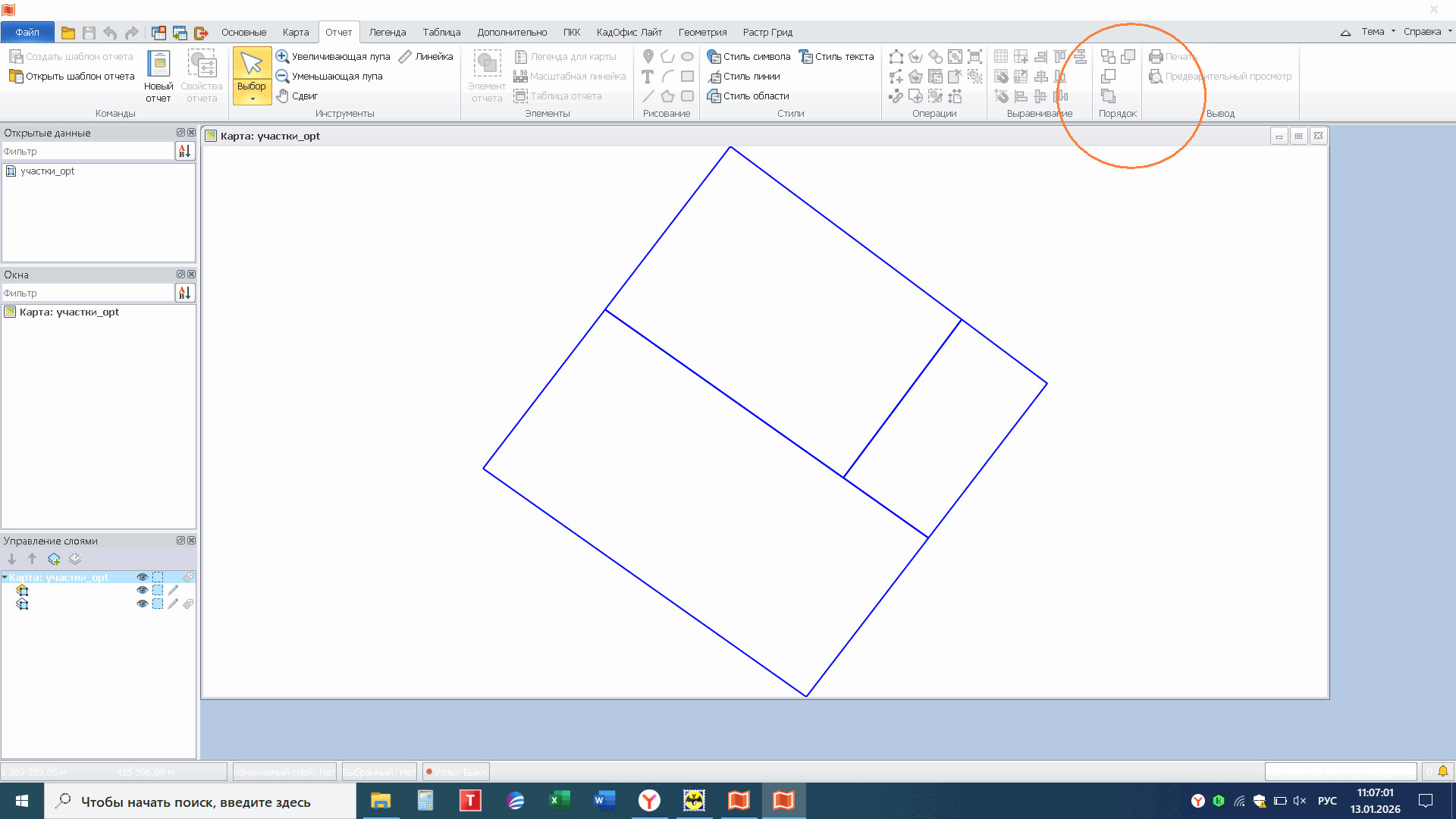1456x819 pixels.
Task: Collapse the Карта: участки_opt layer tree
Action: click(x=5, y=578)
